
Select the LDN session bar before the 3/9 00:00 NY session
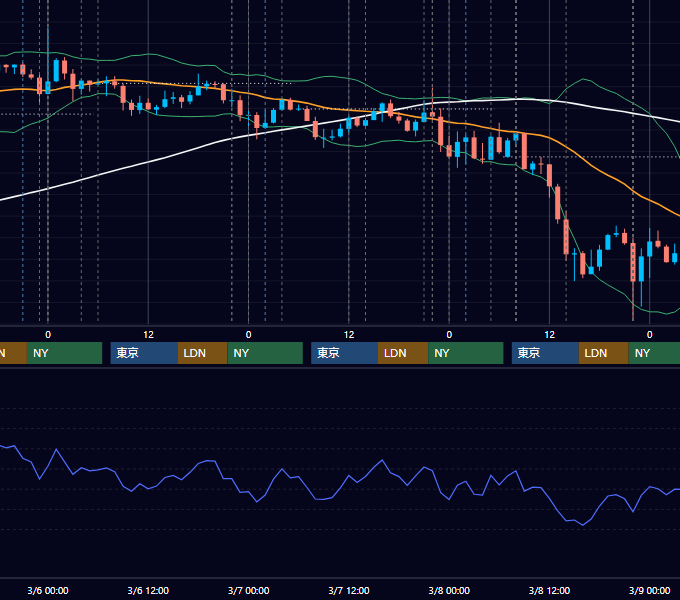pyautogui.click(x=604, y=353)
